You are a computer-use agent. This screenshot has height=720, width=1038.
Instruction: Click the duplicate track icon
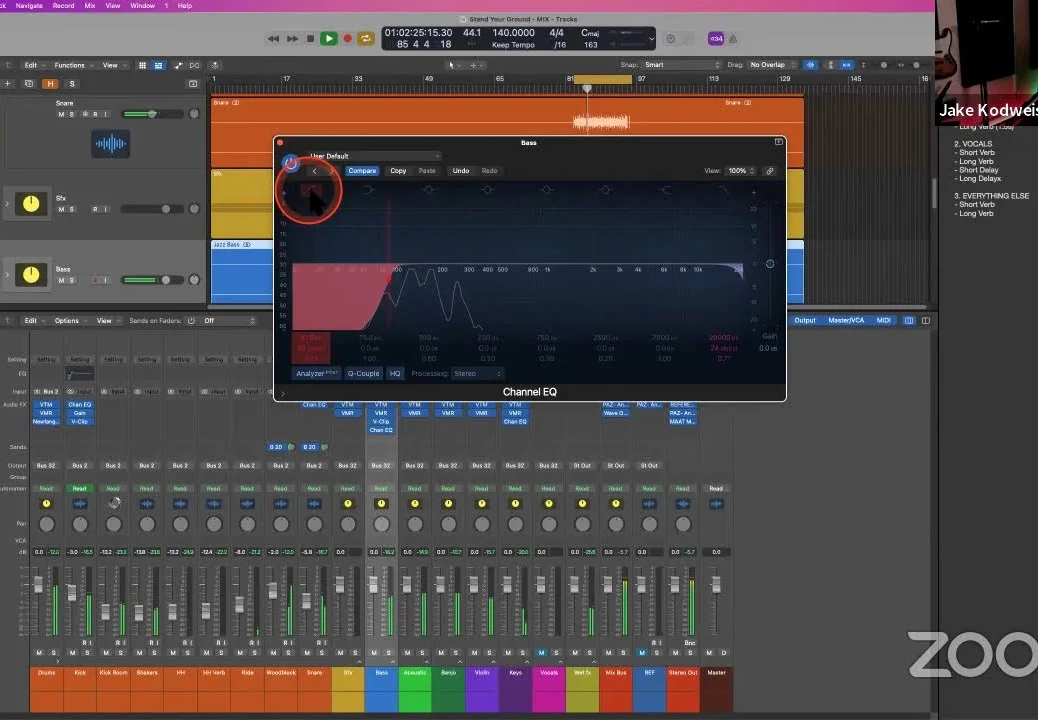28,84
